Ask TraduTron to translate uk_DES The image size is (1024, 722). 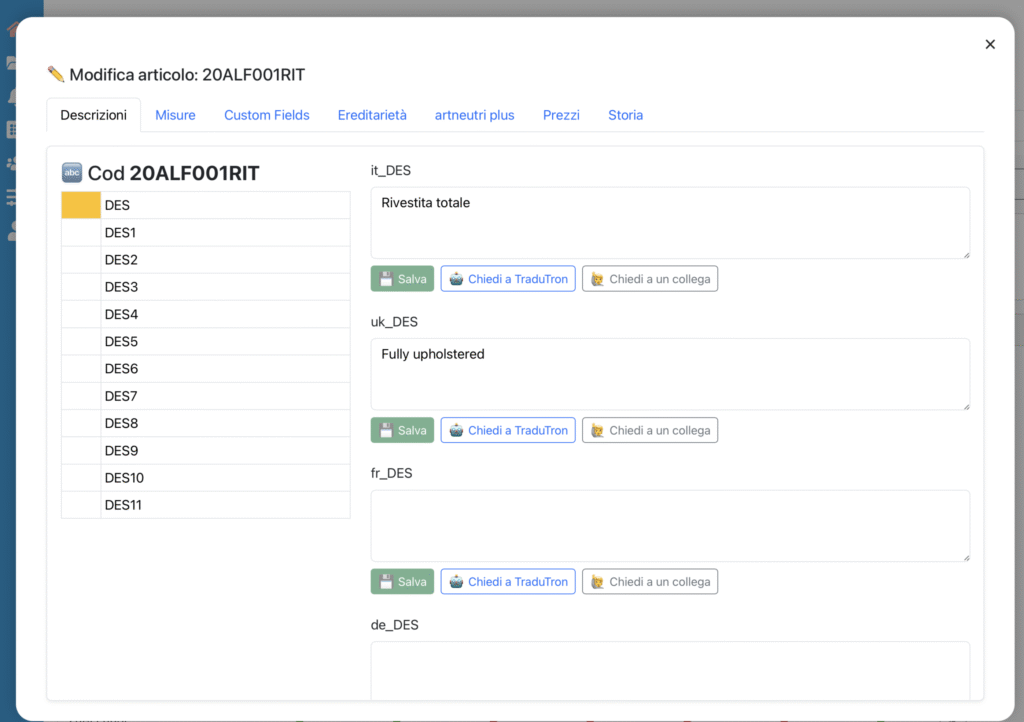pyautogui.click(x=508, y=430)
